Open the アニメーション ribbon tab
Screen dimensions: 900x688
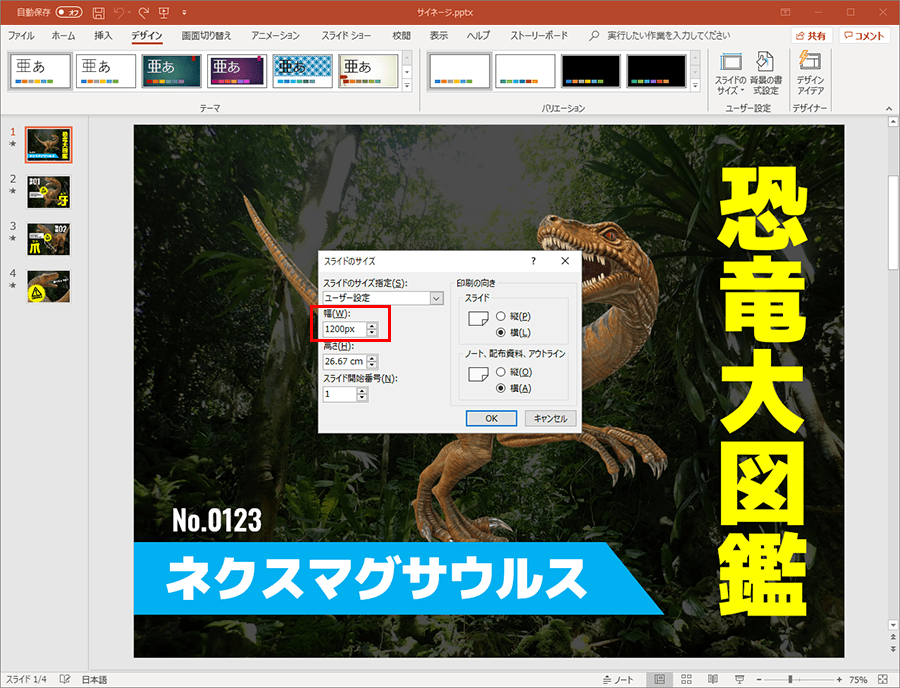click(x=276, y=35)
